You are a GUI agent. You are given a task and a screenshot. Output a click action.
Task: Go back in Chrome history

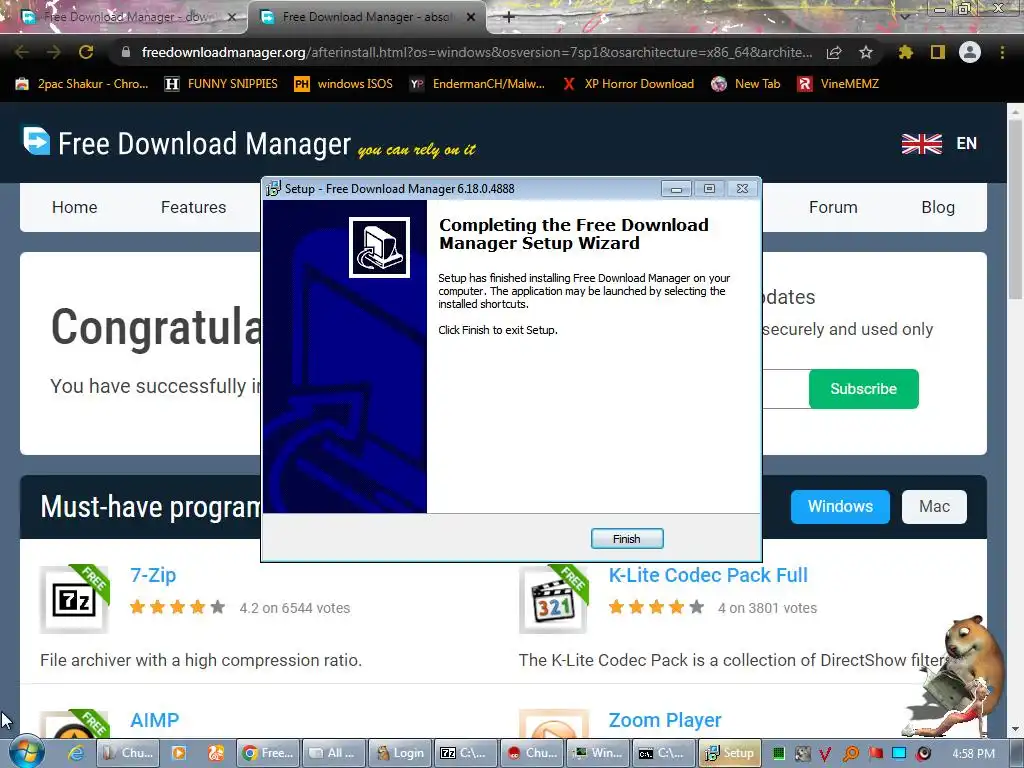(22, 52)
